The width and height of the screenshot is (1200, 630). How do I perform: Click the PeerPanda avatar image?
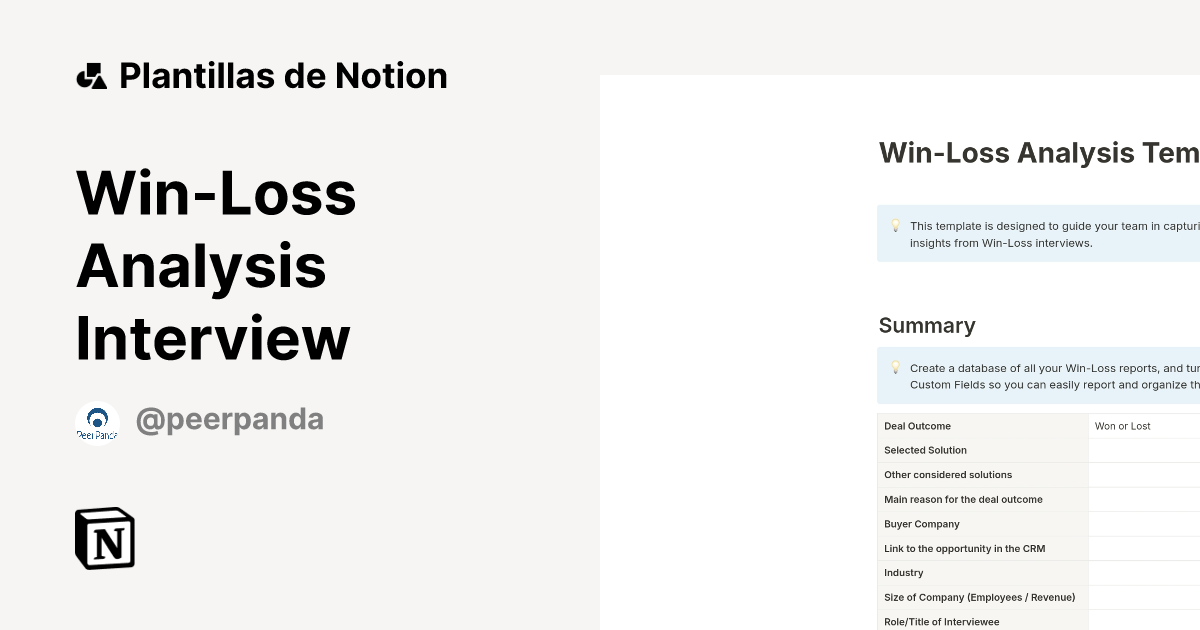pyautogui.click(x=97, y=422)
